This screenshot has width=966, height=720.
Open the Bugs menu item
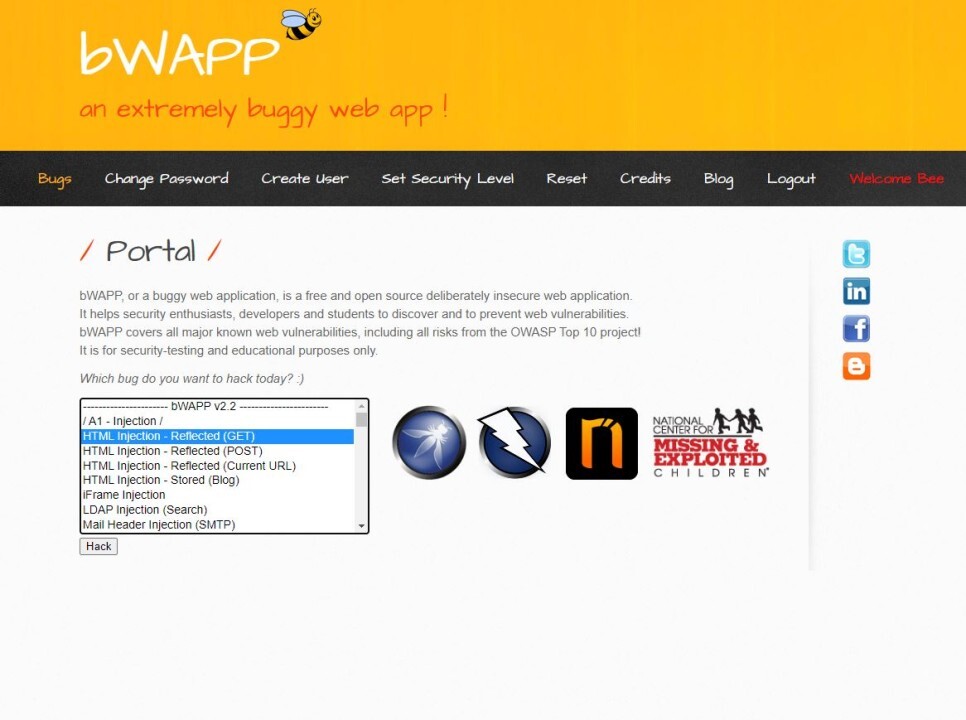point(54,179)
